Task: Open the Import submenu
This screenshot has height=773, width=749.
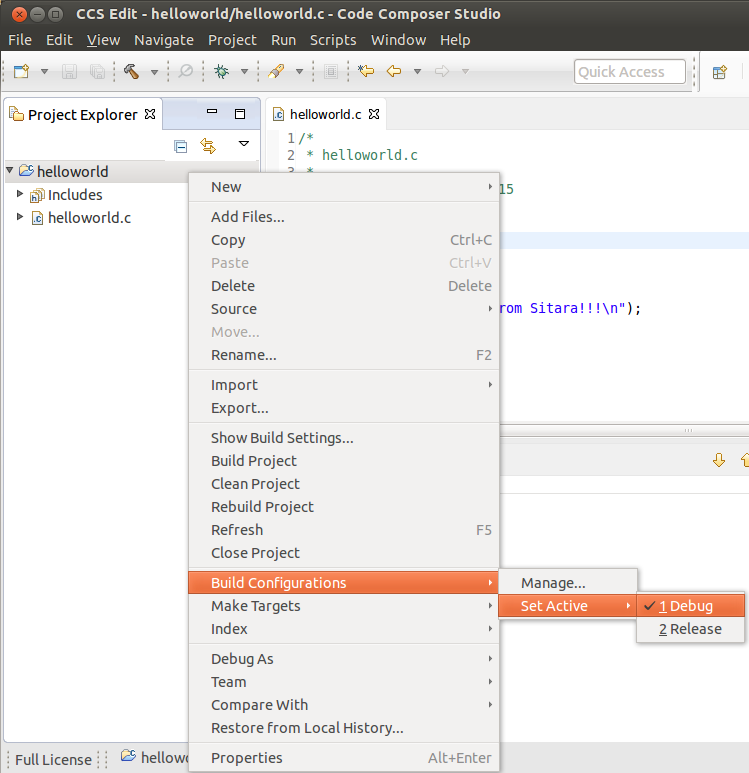Action: coord(344,385)
